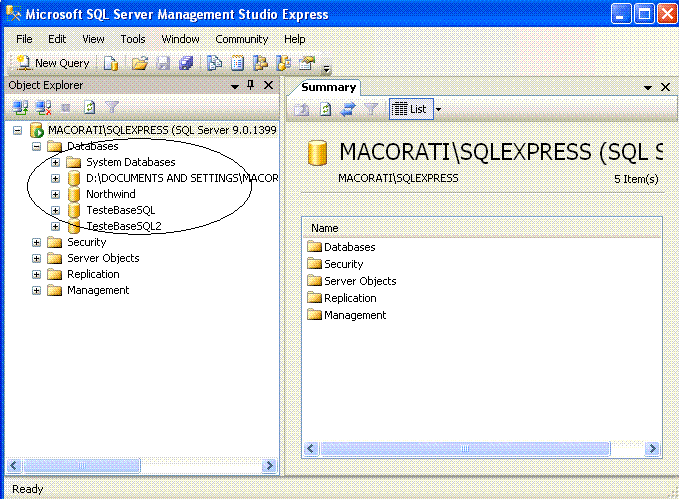Select the Summary tab
Viewport: 679px width, 499px height.
[x=328, y=87]
